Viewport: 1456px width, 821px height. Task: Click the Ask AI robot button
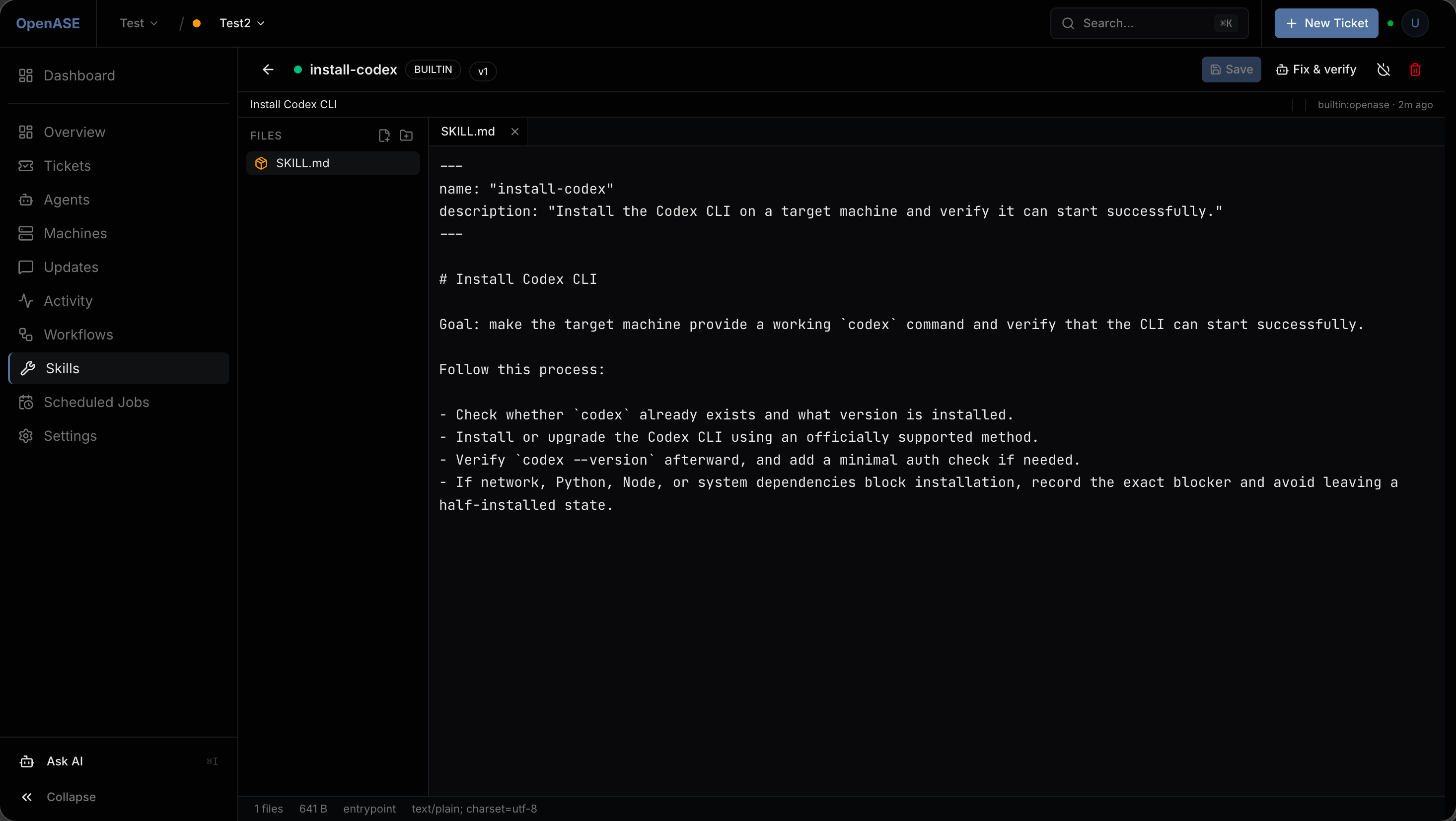pos(119,761)
